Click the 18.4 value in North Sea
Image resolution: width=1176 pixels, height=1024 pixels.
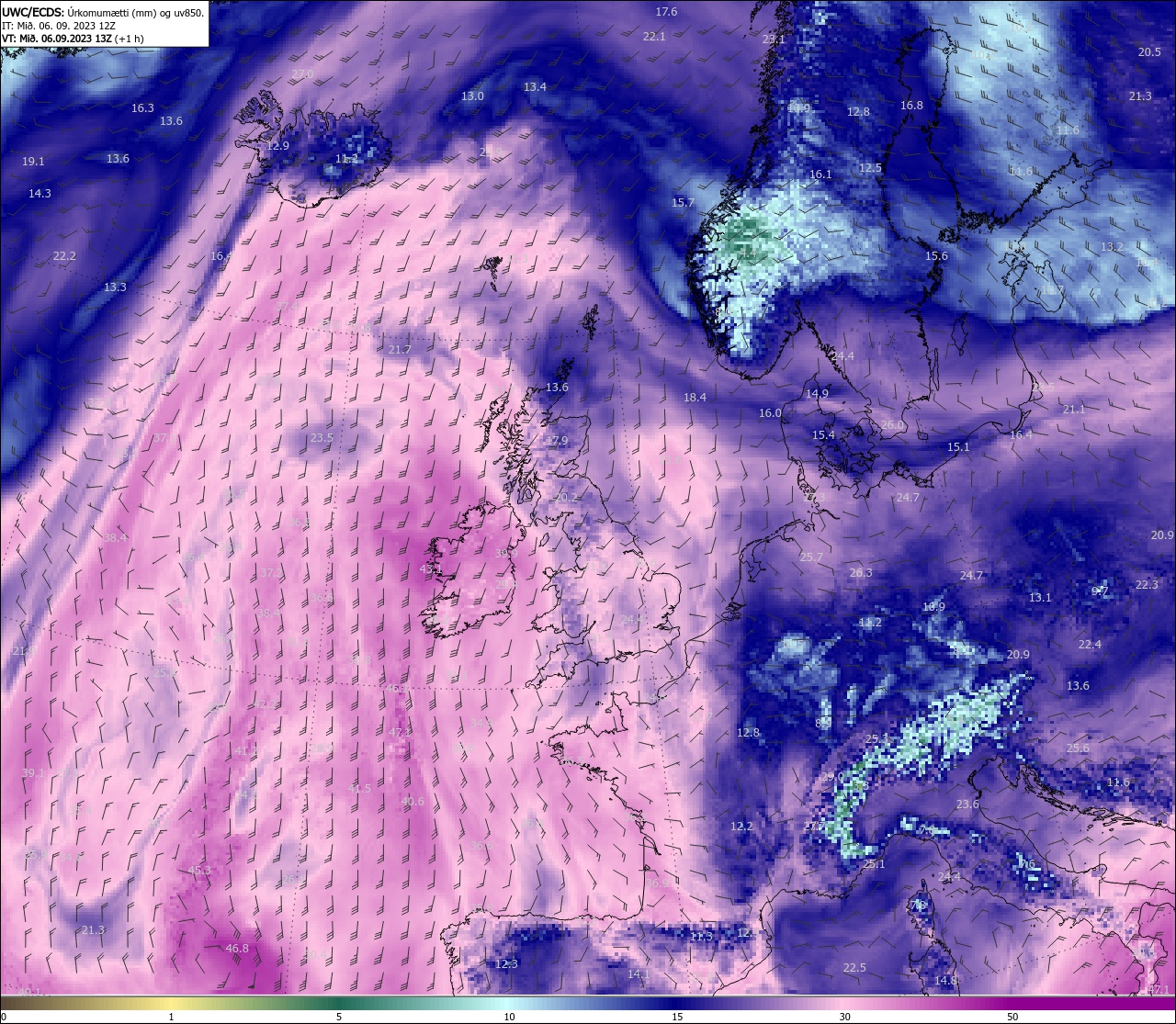pos(695,398)
